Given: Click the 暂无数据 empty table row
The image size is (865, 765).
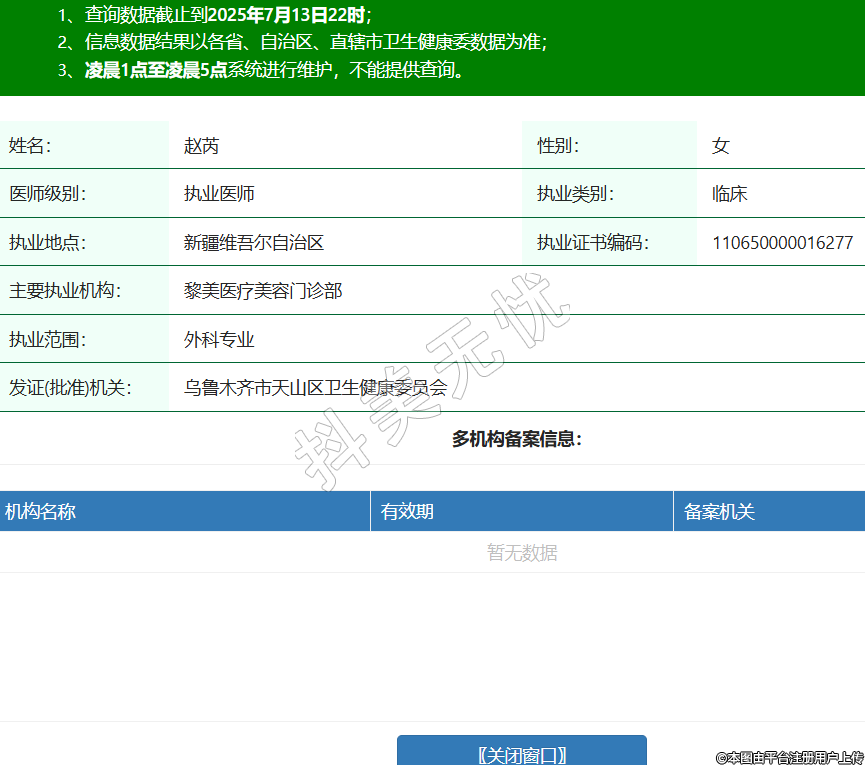Looking at the screenshot, I should [521, 553].
